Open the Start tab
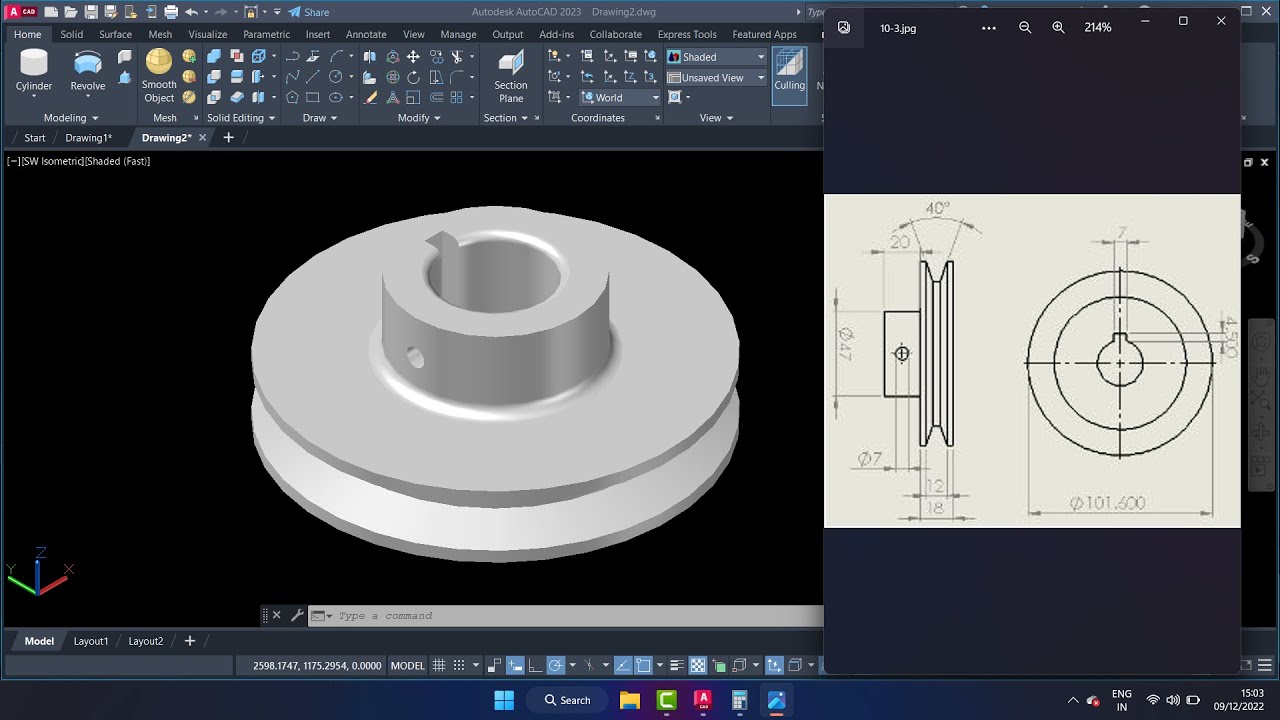This screenshot has width=1280, height=720. coord(35,138)
